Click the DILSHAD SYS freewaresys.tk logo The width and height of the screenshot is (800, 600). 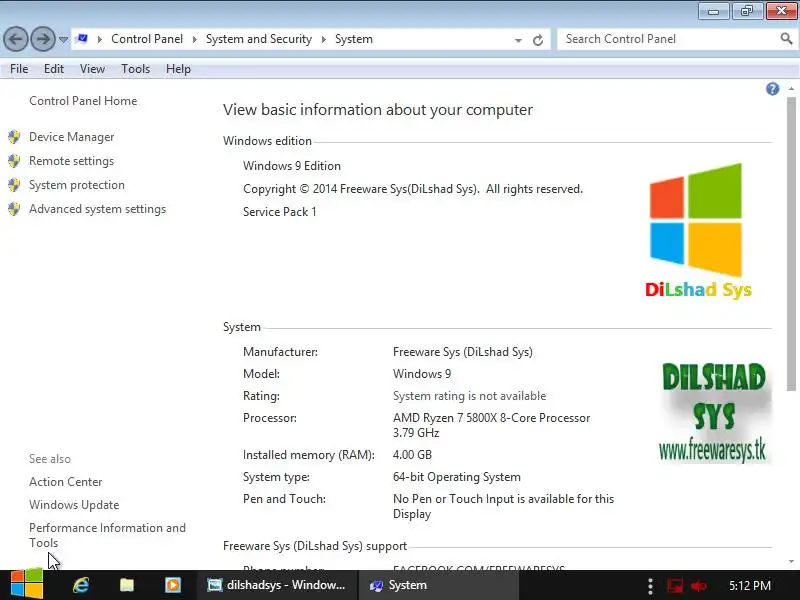click(x=714, y=412)
